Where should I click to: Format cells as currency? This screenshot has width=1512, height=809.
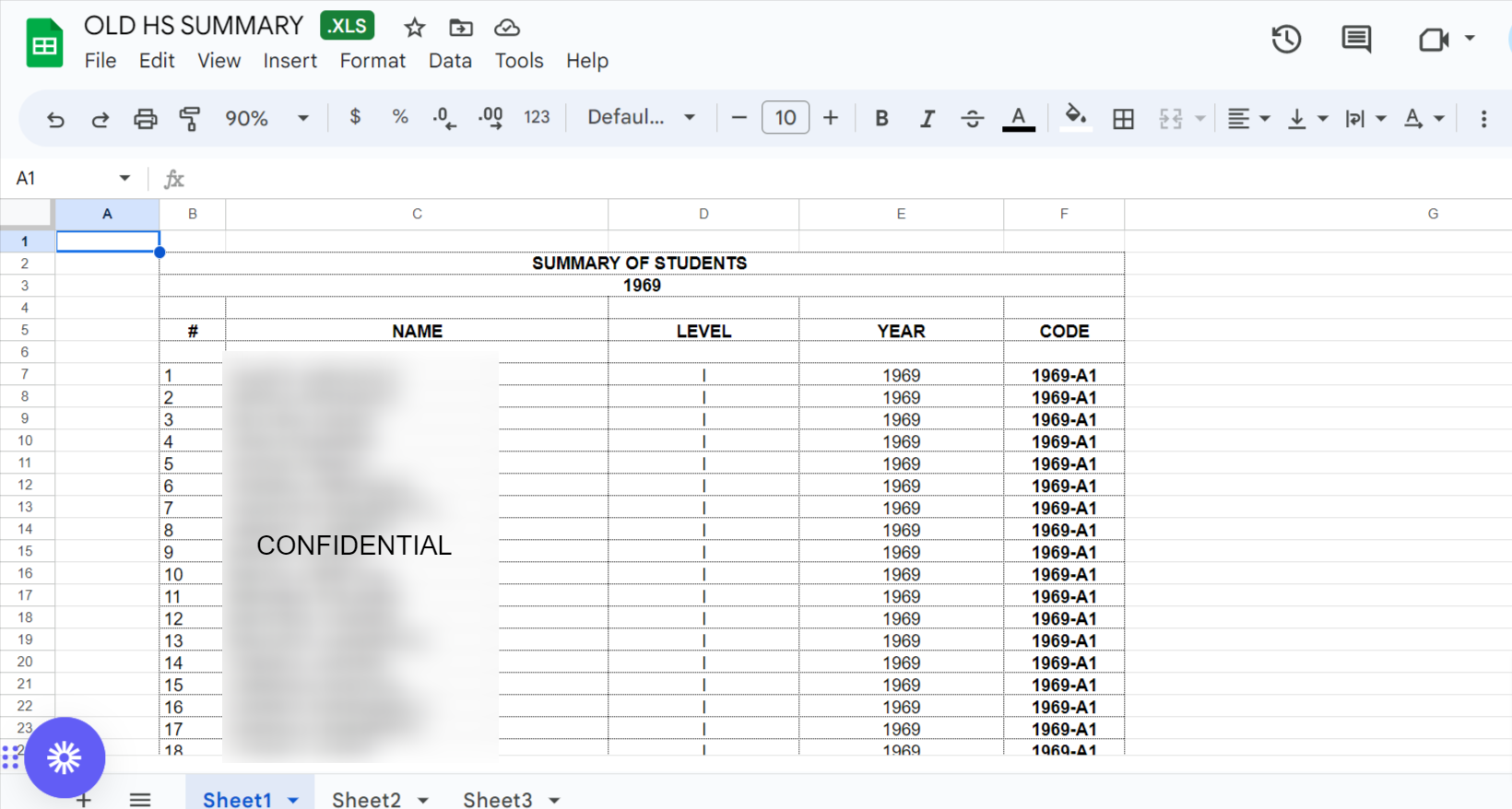355,117
